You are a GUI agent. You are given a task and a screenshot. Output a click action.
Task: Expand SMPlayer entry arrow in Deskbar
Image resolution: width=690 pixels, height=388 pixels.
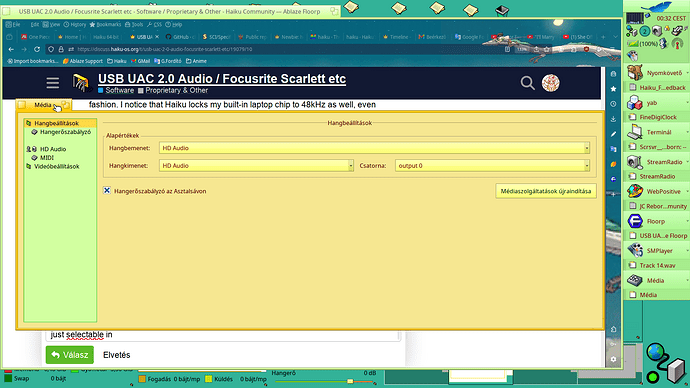686,250
